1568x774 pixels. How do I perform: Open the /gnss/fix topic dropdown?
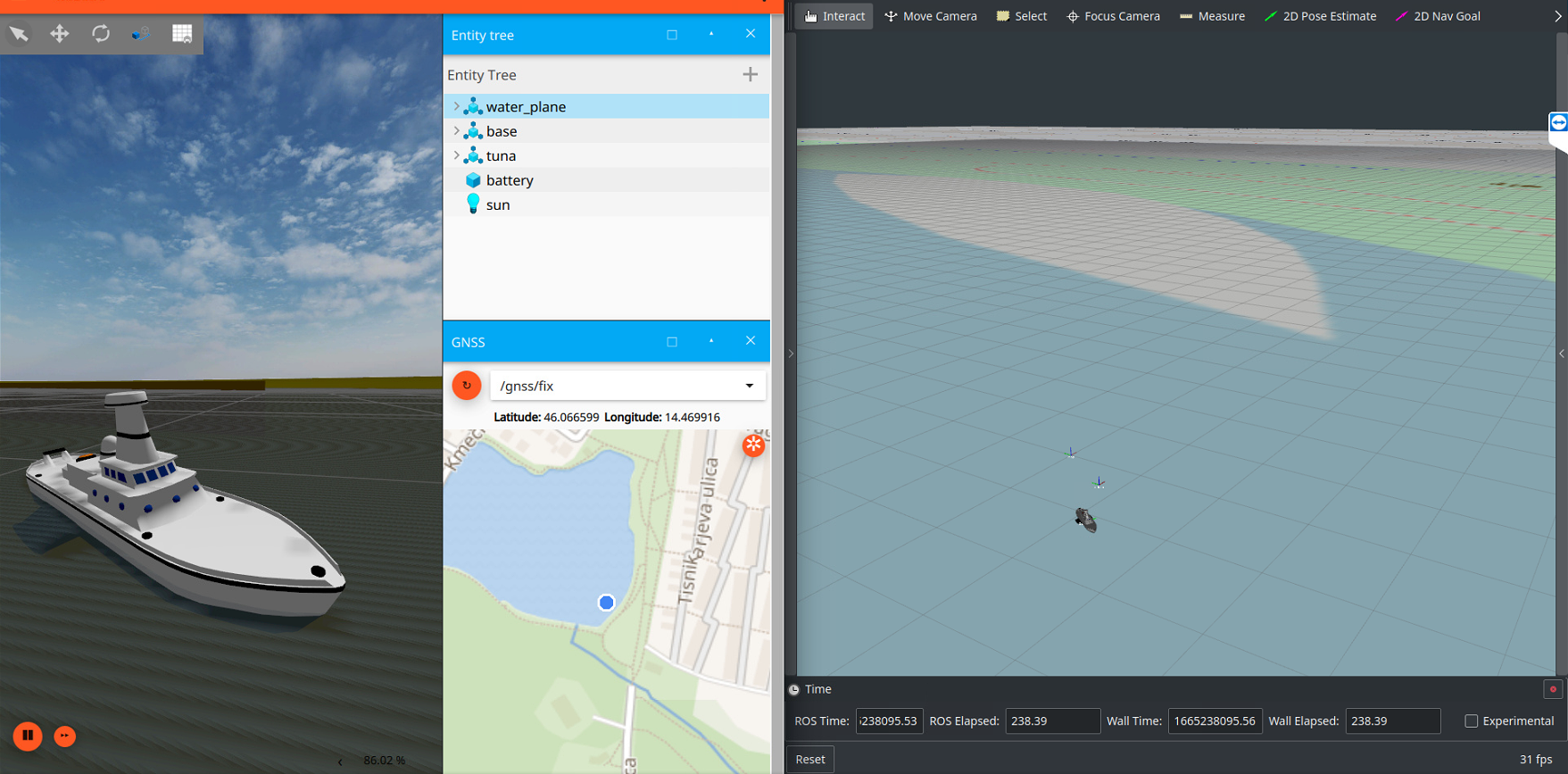click(628, 386)
